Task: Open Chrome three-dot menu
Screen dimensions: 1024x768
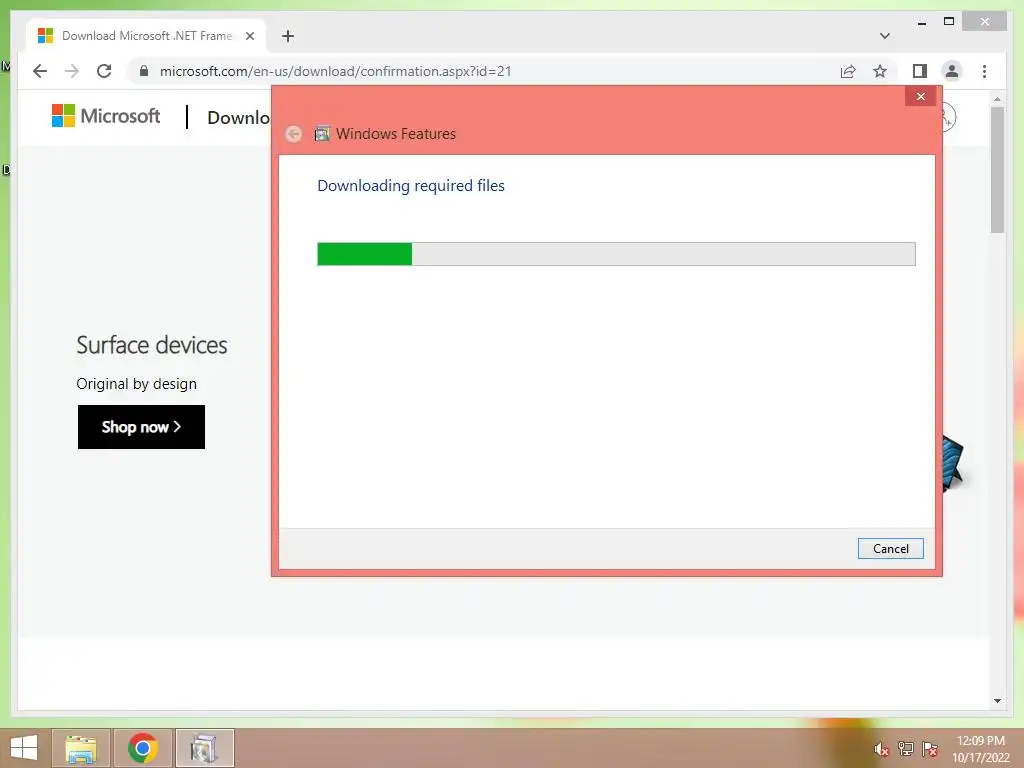Action: pyautogui.click(x=984, y=71)
